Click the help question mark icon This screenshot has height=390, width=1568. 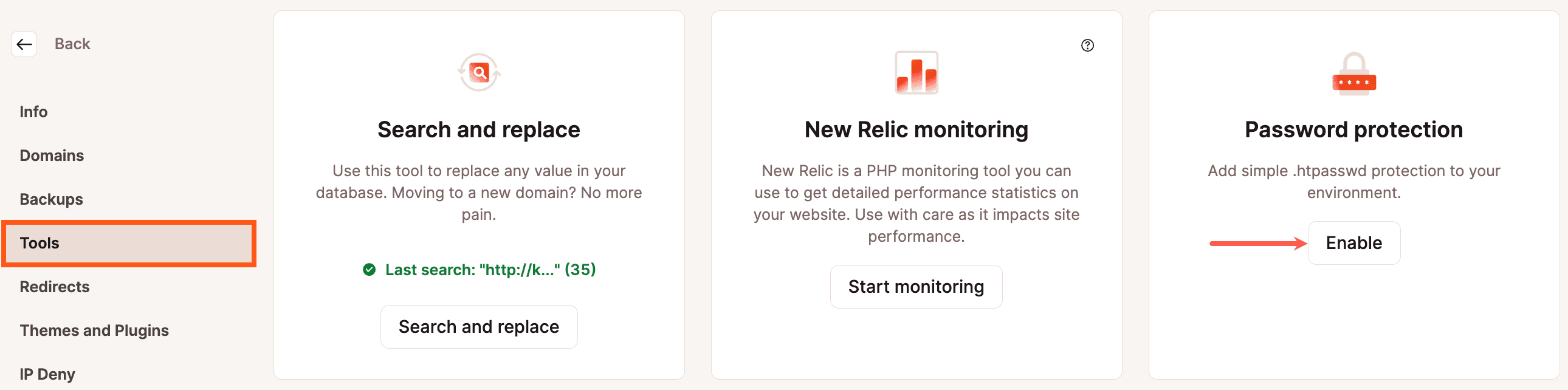tap(1087, 45)
